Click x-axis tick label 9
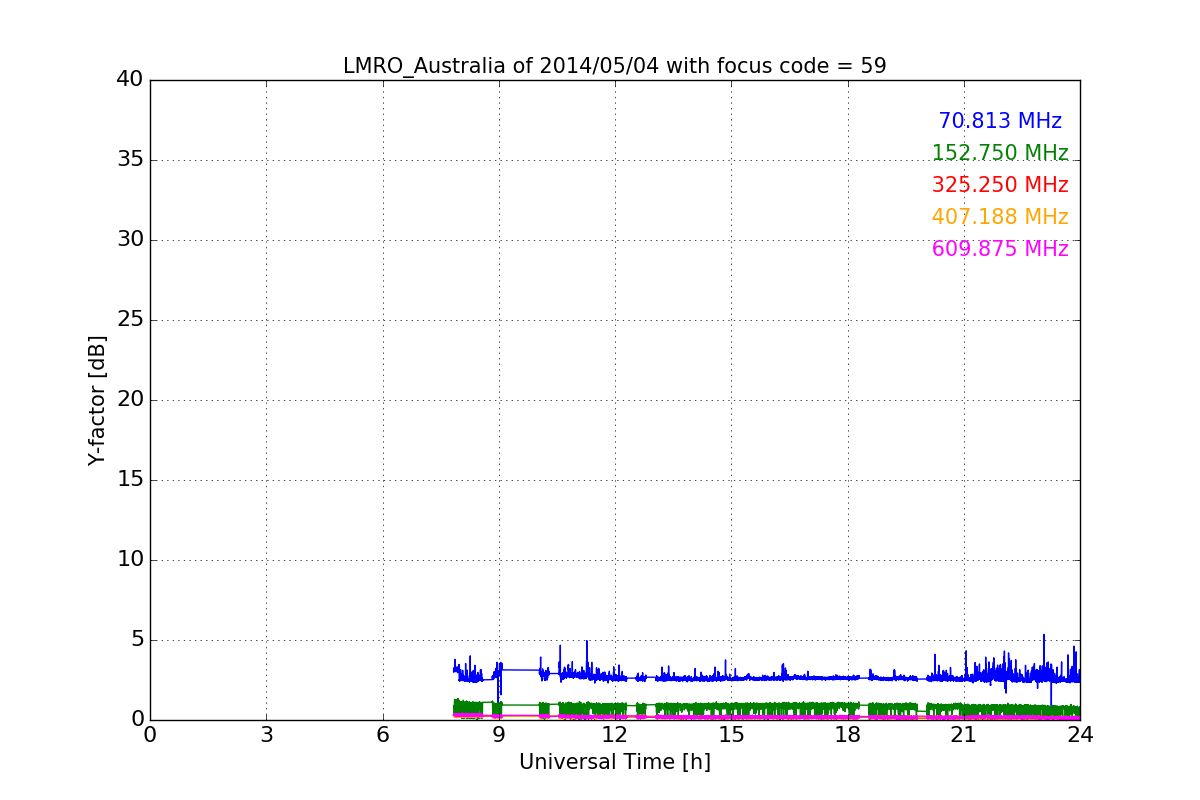 [499, 735]
